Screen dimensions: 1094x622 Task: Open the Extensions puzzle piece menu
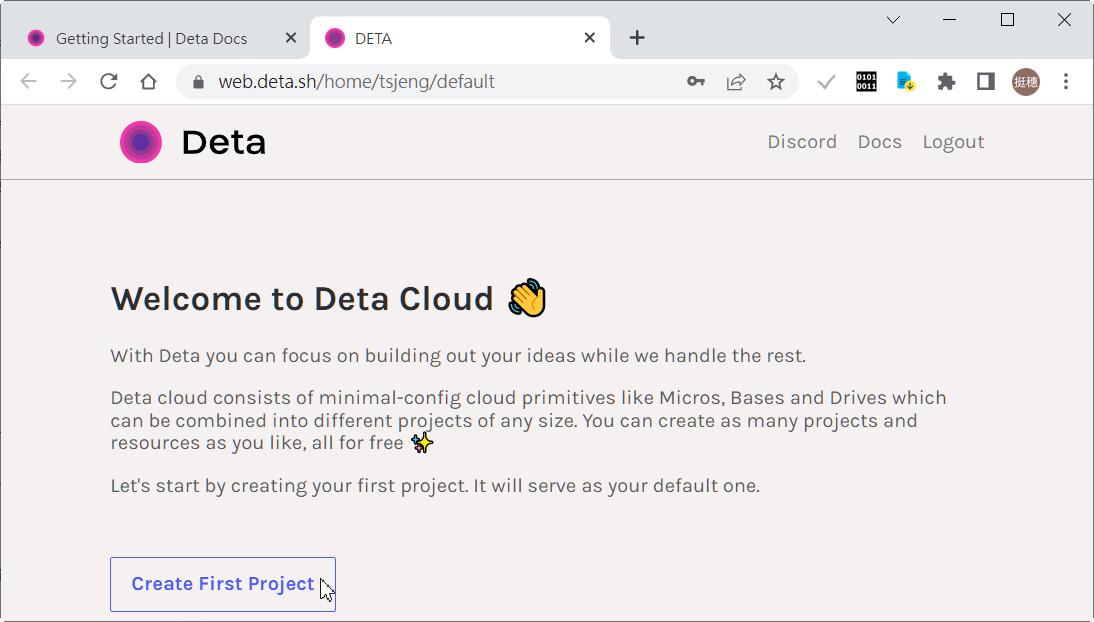(946, 82)
